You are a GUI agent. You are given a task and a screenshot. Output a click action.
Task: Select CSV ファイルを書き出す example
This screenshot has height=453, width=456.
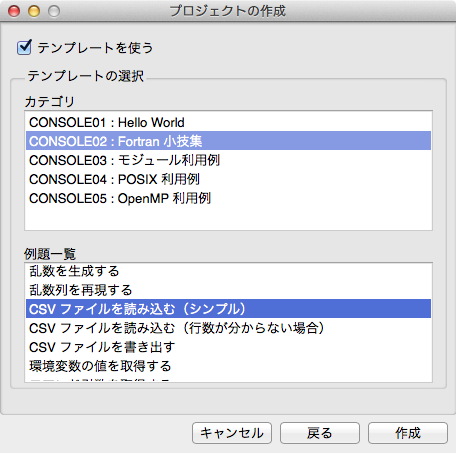228,347
